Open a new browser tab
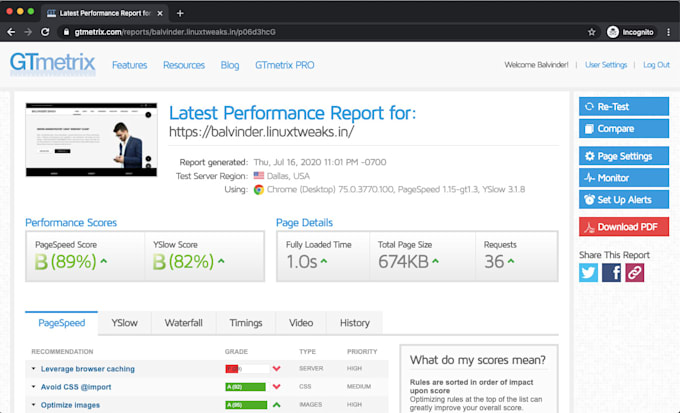The width and height of the screenshot is (680, 413). tap(180, 13)
